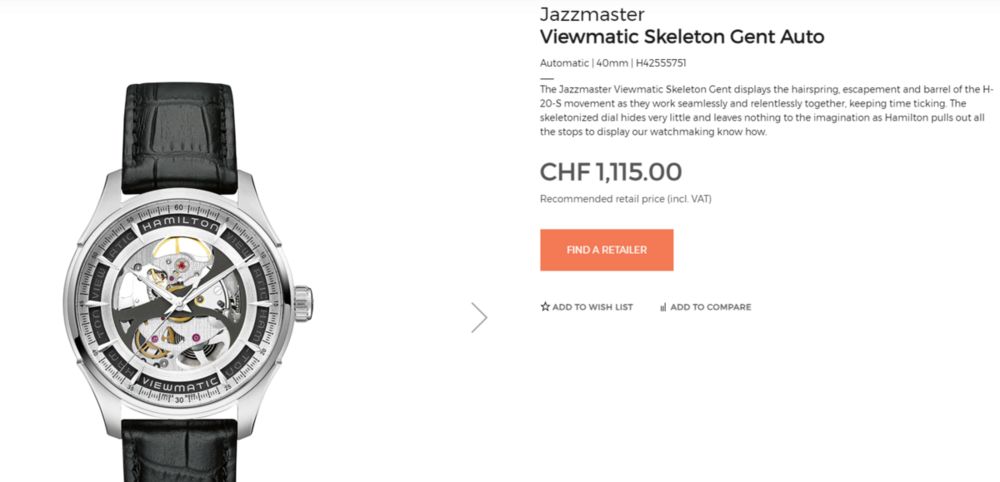1000x482 pixels.
Task: Click the HAMILTON label on the dial
Action: 179,226
